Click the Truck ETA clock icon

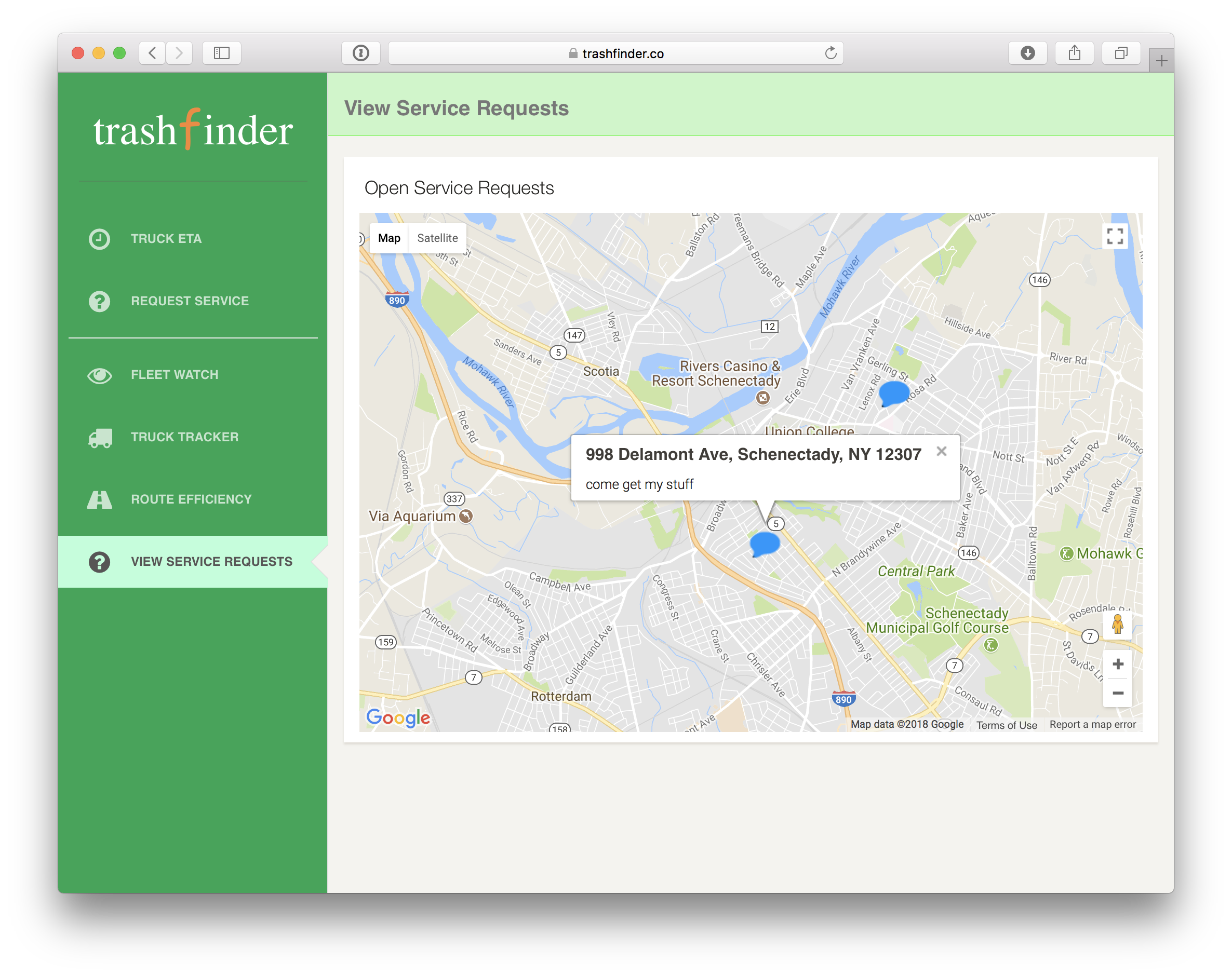click(99, 239)
